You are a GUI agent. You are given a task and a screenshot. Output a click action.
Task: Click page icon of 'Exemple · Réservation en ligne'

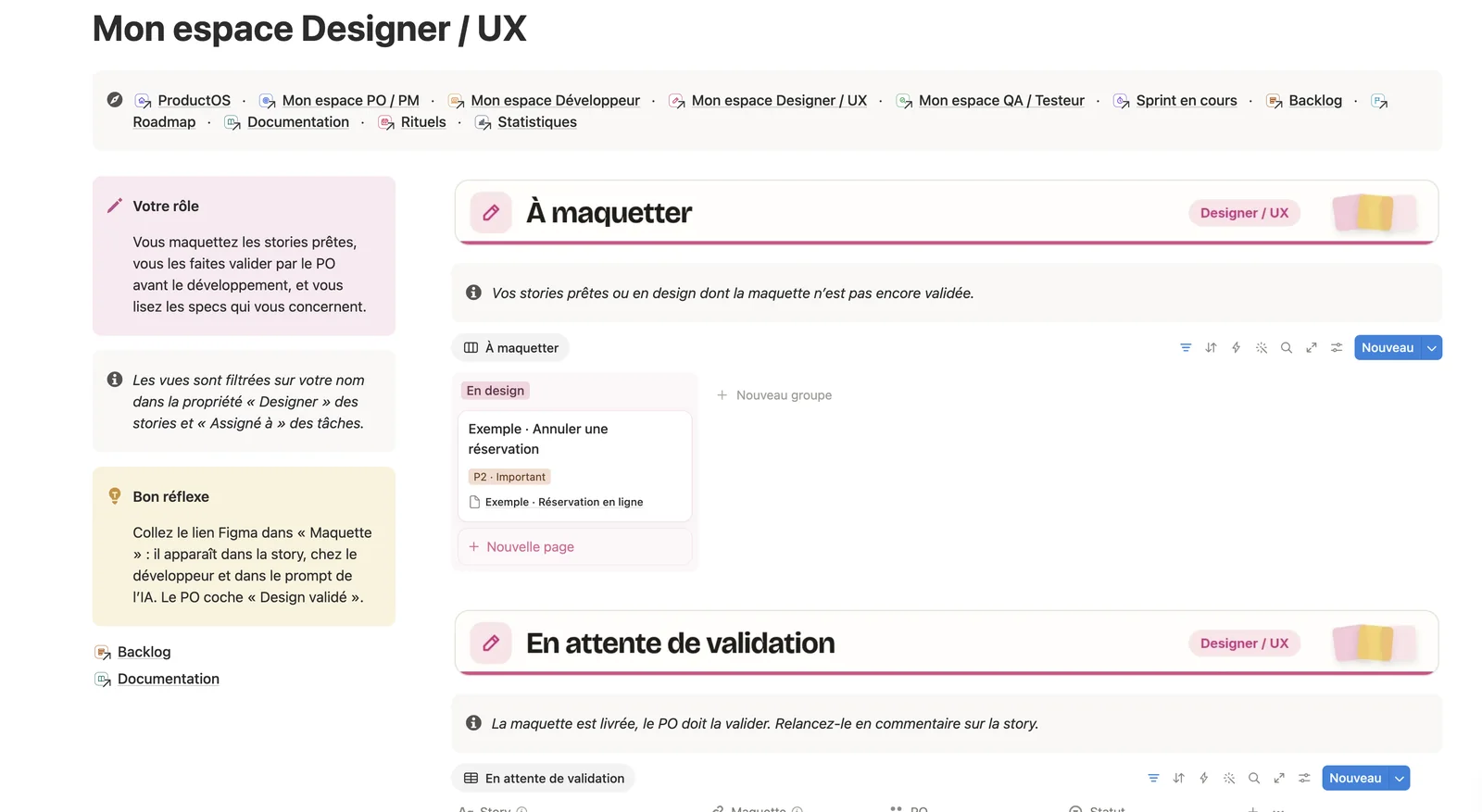[475, 502]
